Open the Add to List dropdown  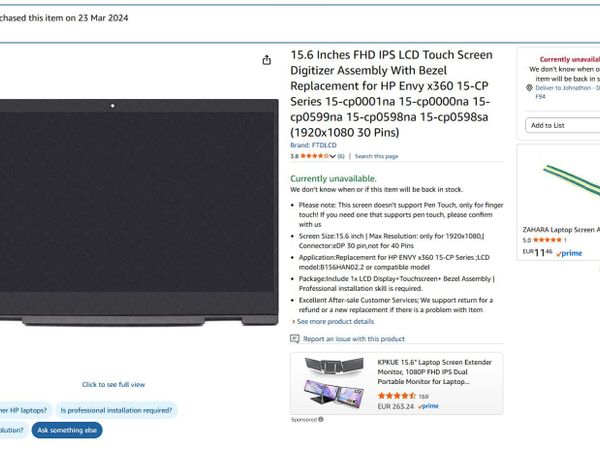coord(562,125)
